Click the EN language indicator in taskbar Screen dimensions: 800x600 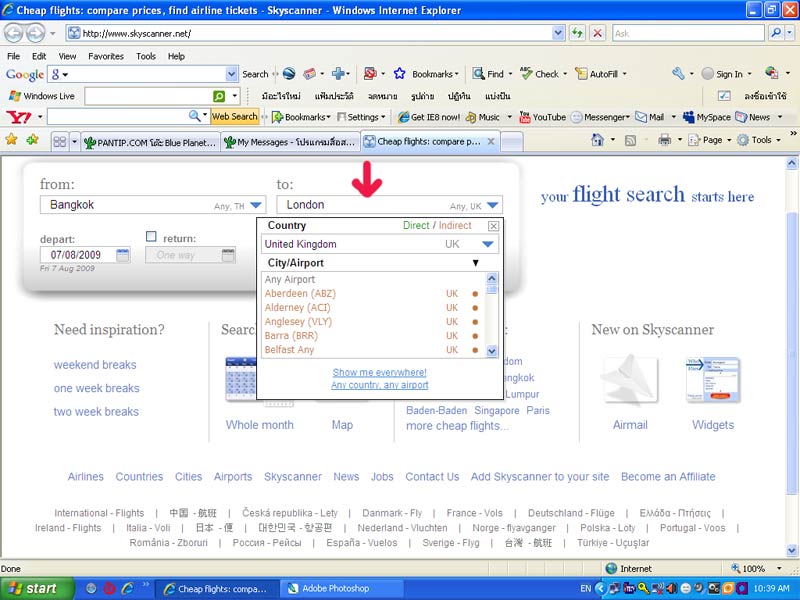click(586, 588)
